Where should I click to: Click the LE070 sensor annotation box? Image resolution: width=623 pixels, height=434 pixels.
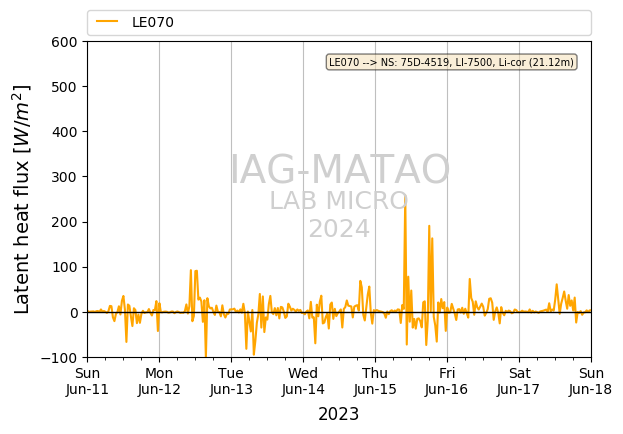click(x=451, y=62)
